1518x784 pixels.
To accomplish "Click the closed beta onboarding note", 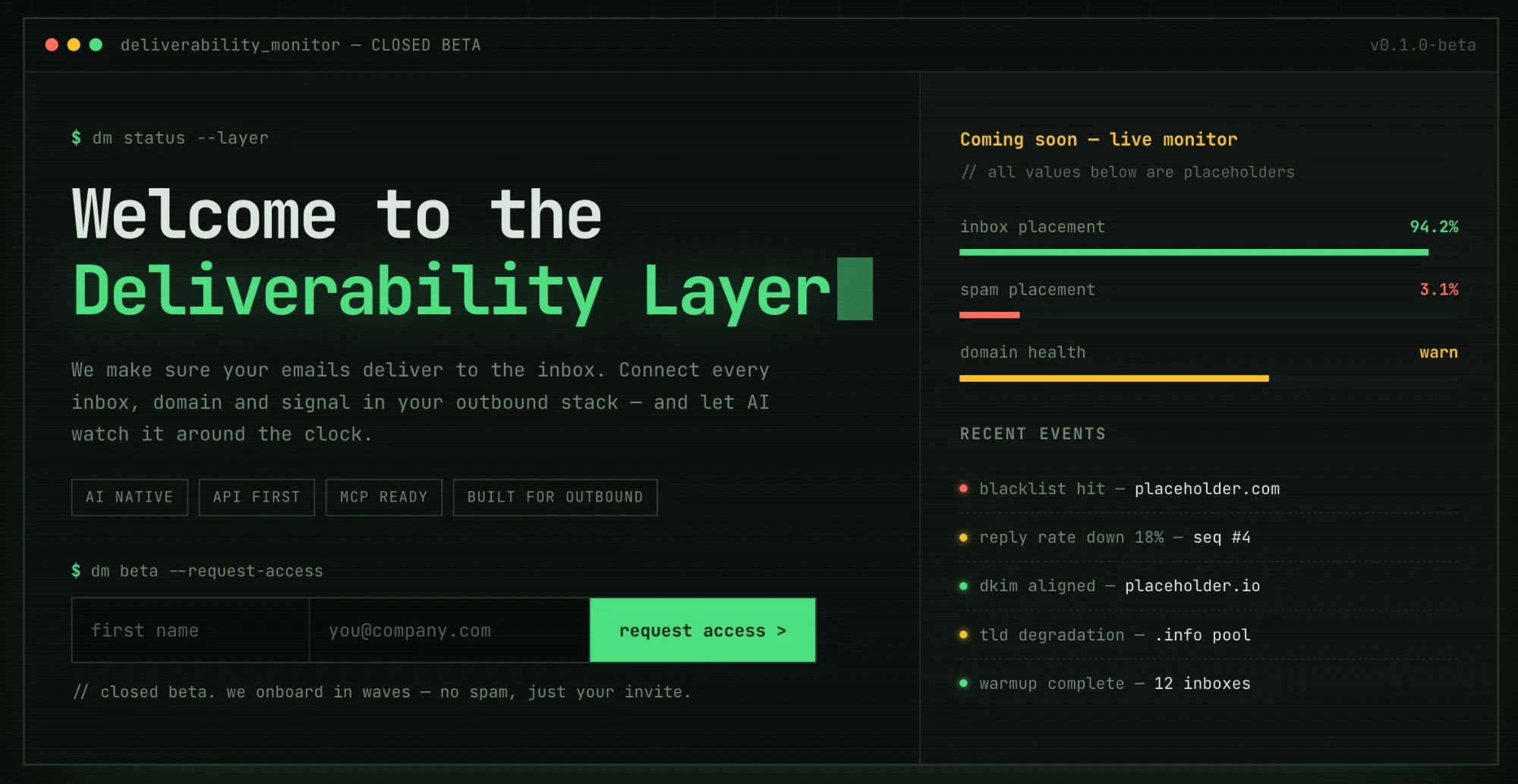I will click(382, 692).
